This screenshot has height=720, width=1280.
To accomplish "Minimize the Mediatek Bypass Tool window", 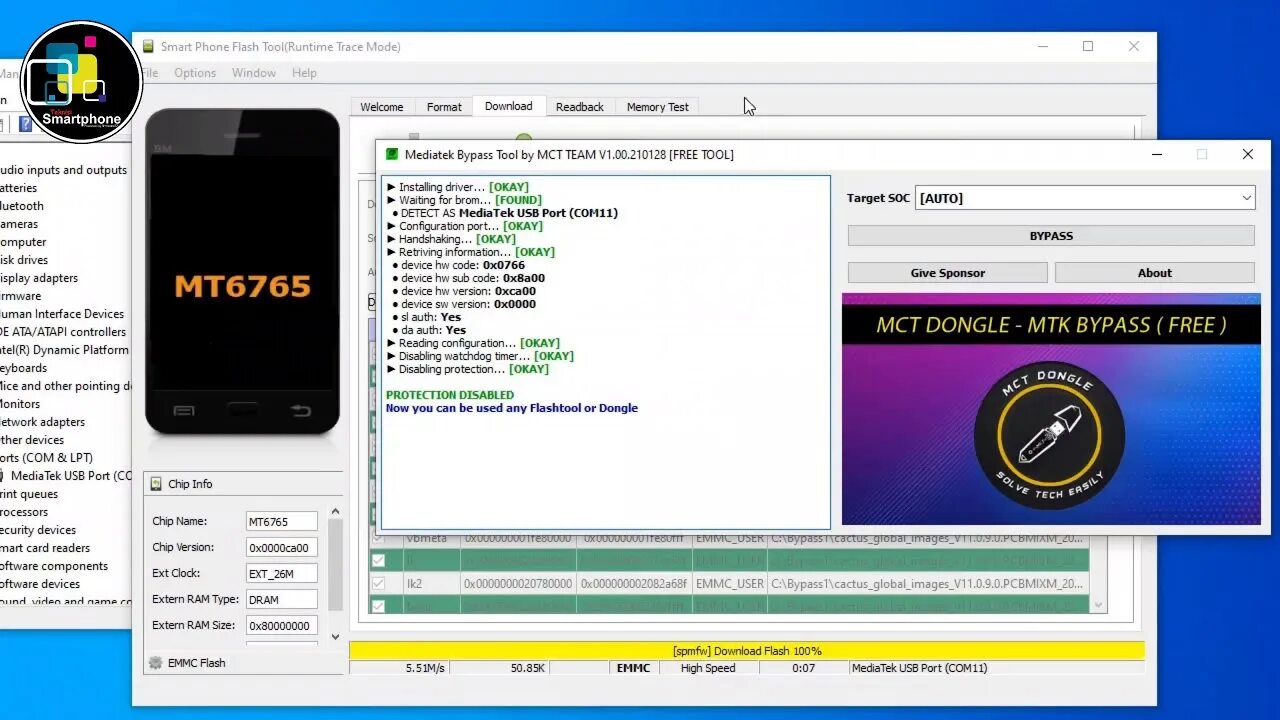I will (1157, 154).
